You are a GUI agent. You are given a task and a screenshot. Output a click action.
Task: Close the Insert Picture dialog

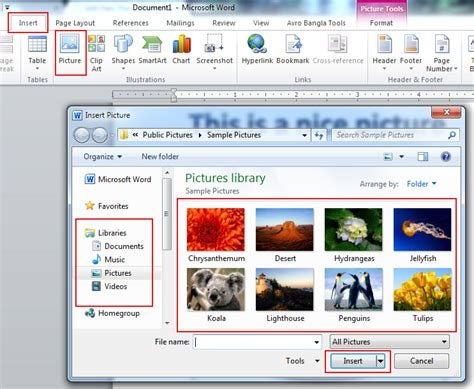(x=446, y=113)
